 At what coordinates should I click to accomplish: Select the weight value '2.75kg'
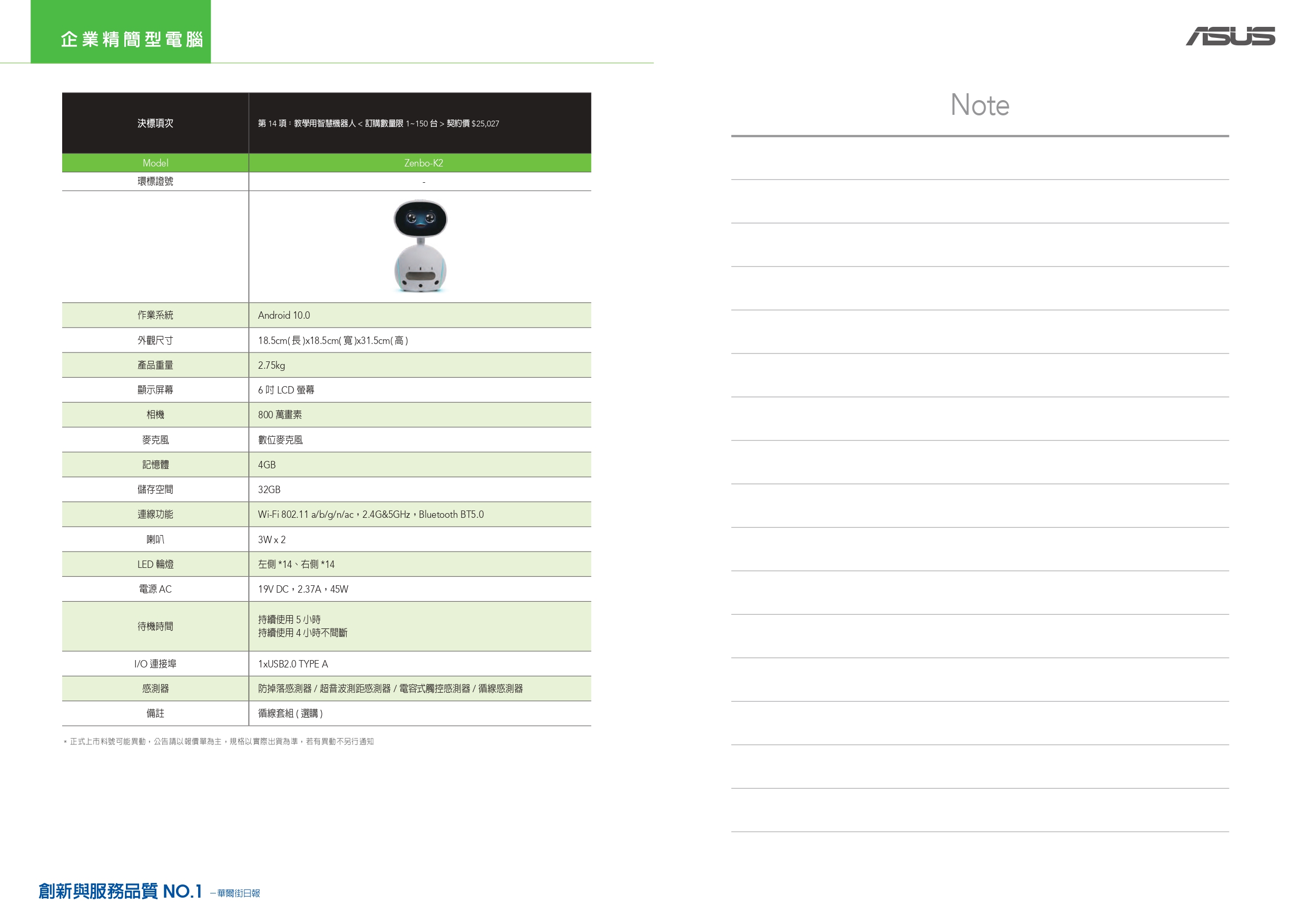coord(271,366)
